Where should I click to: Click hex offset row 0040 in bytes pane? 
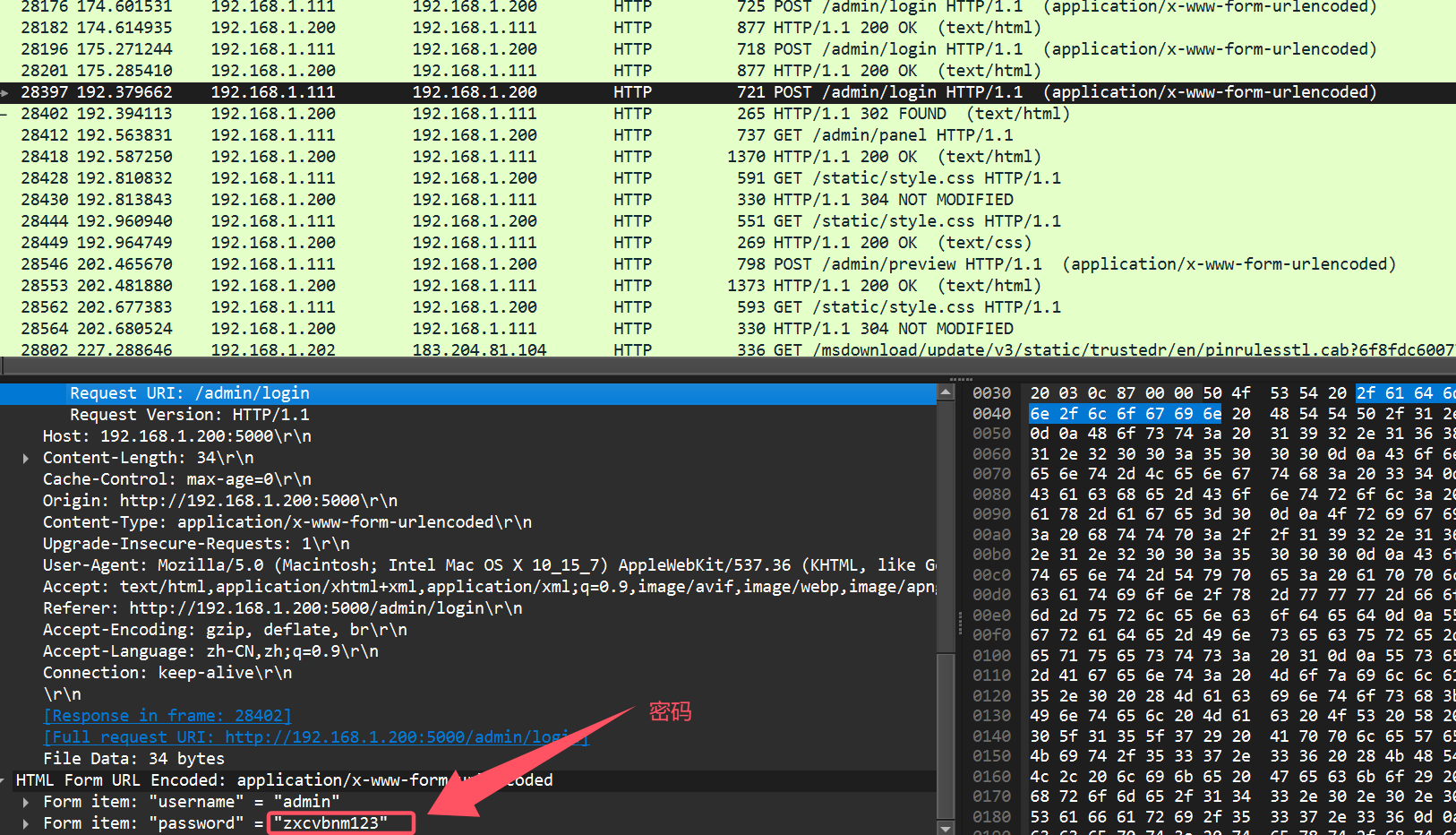tap(991, 414)
